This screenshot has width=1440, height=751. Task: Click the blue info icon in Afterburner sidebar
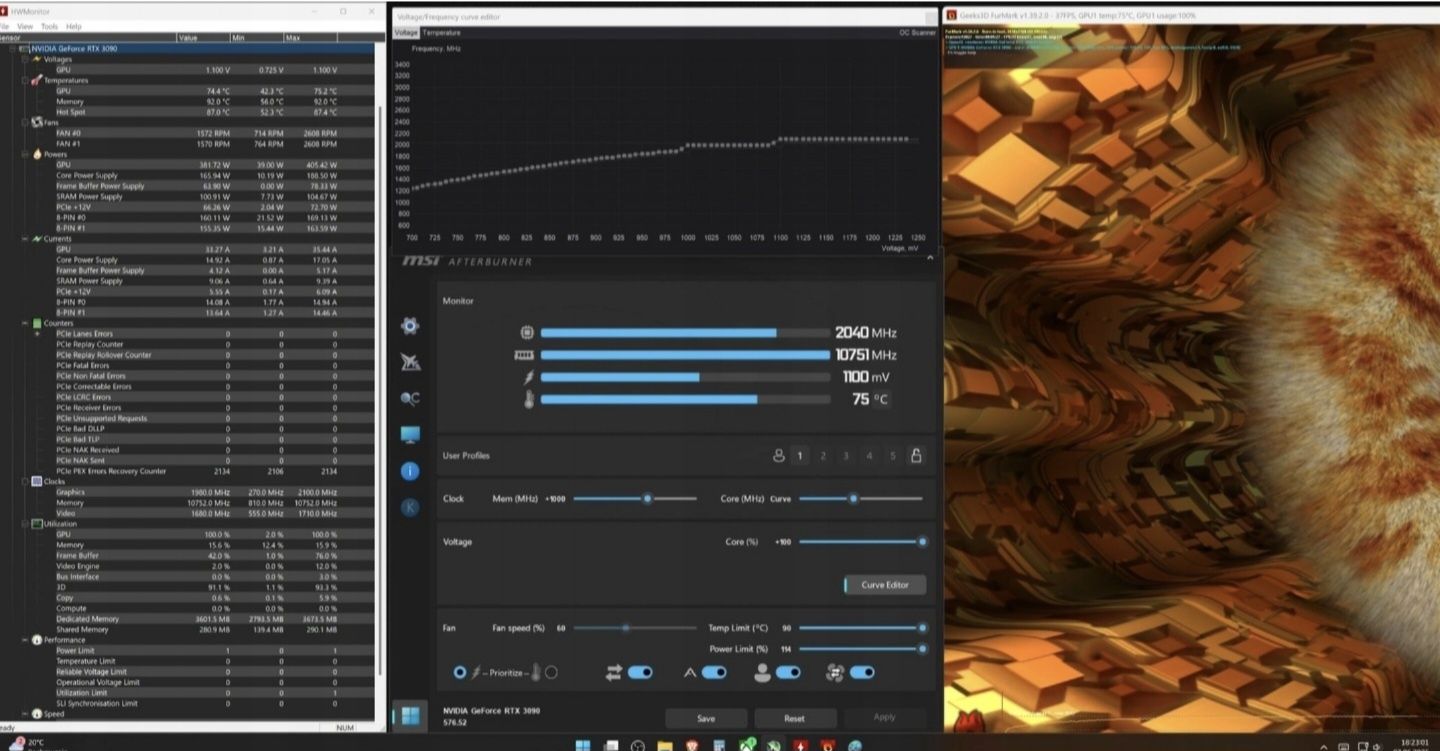coord(409,471)
